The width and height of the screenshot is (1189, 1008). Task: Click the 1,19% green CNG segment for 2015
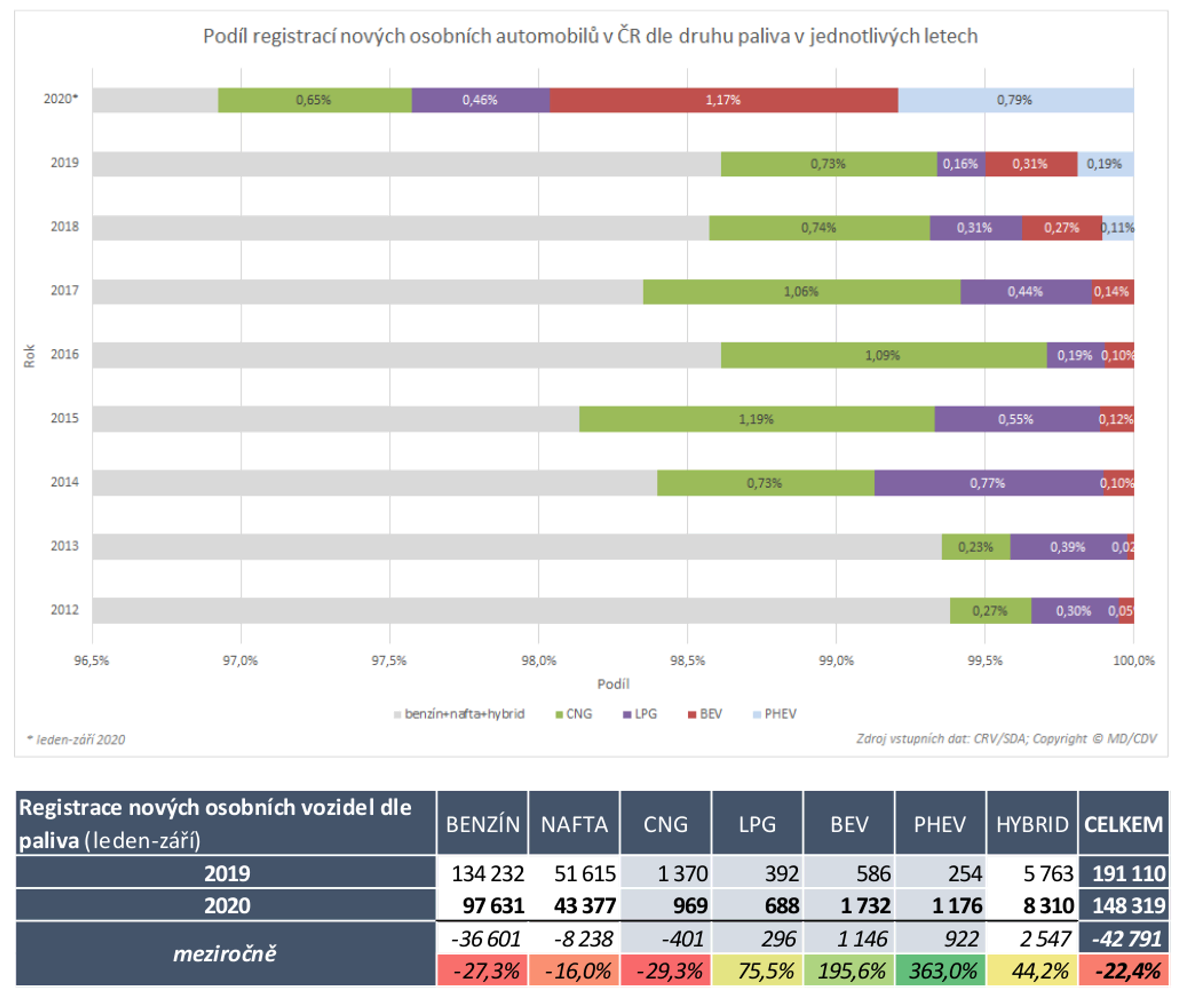click(x=756, y=419)
